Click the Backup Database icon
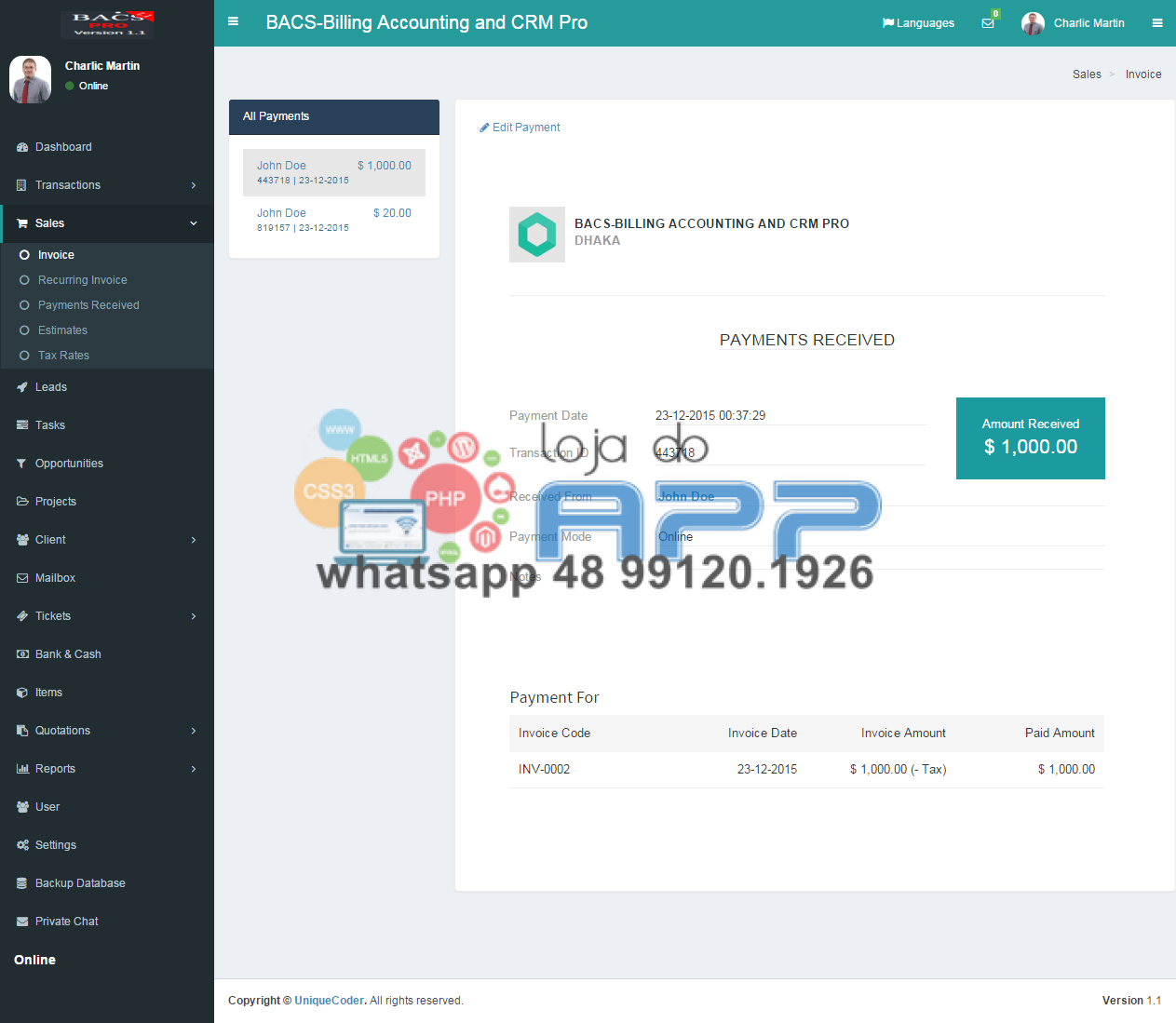Viewport: 1176px width, 1023px height. pos(22,883)
